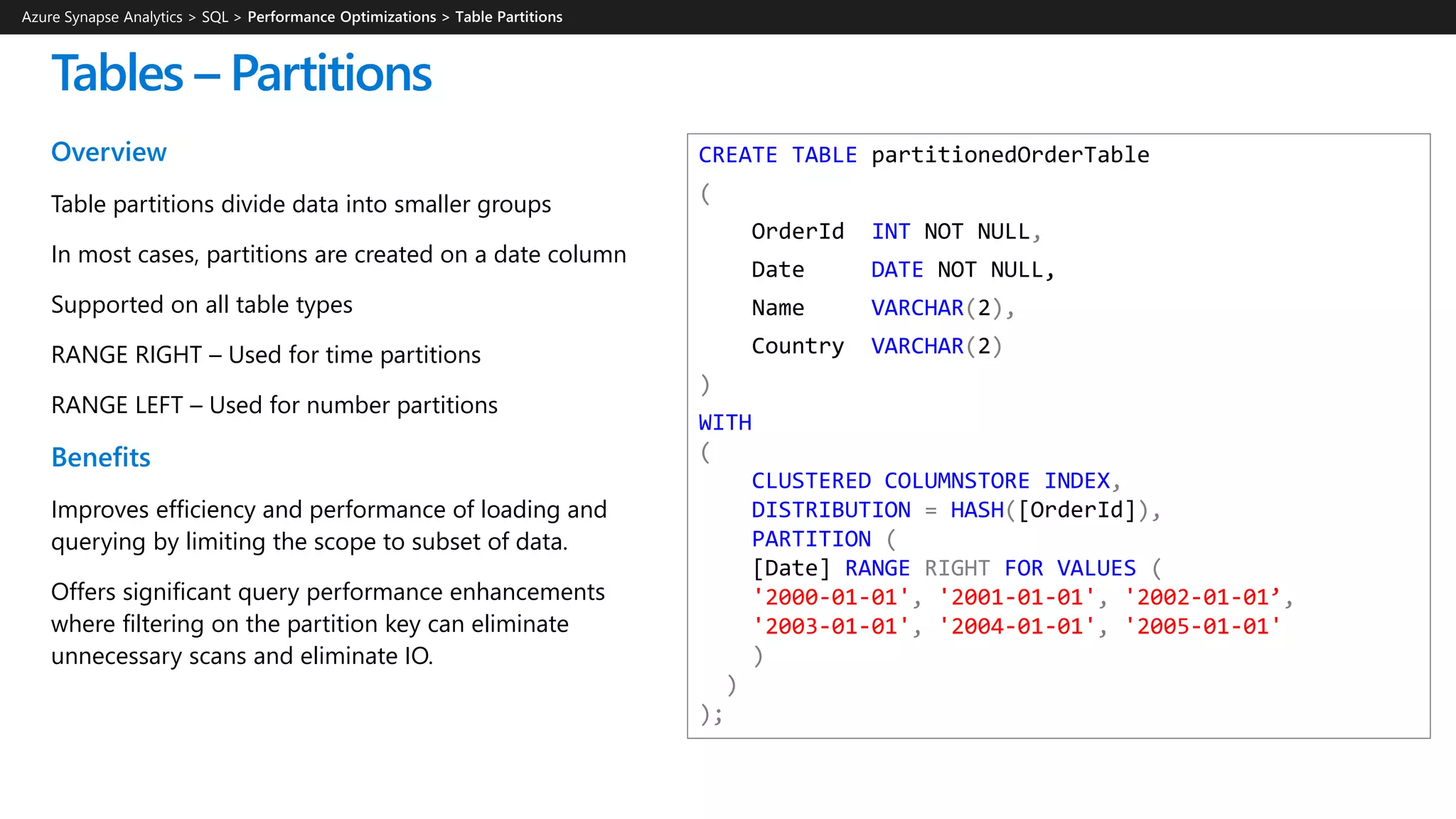Click the line 'Supported on all table types'
This screenshot has height=819, width=1456.
pyautogui.click(x=202, y=305)
